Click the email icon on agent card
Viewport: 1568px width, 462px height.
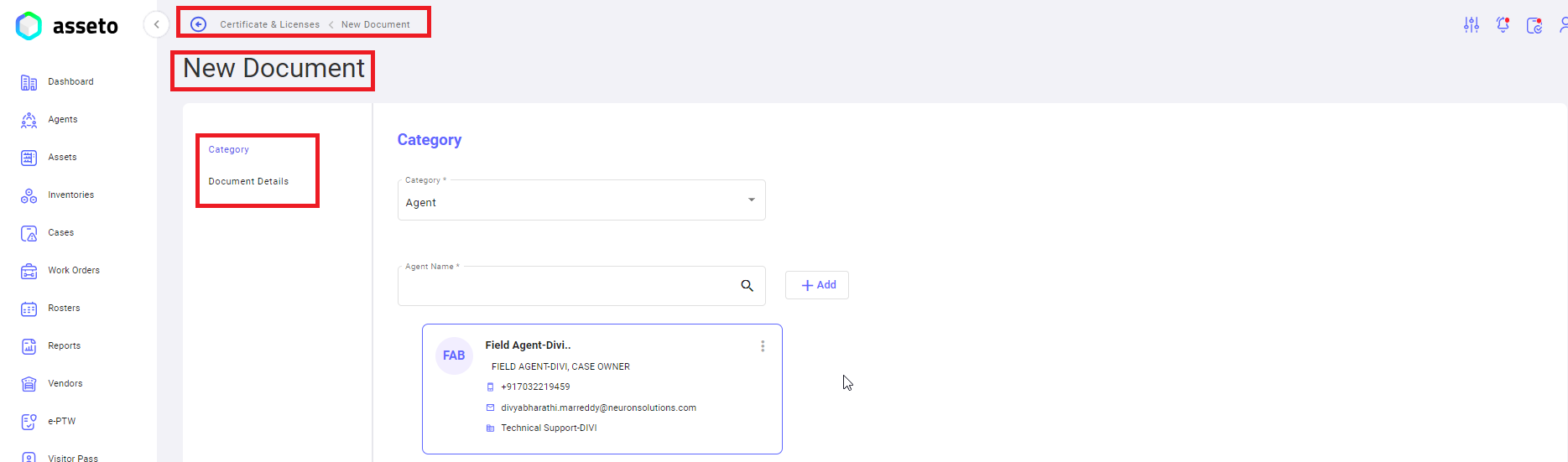[x=491, y=407]
